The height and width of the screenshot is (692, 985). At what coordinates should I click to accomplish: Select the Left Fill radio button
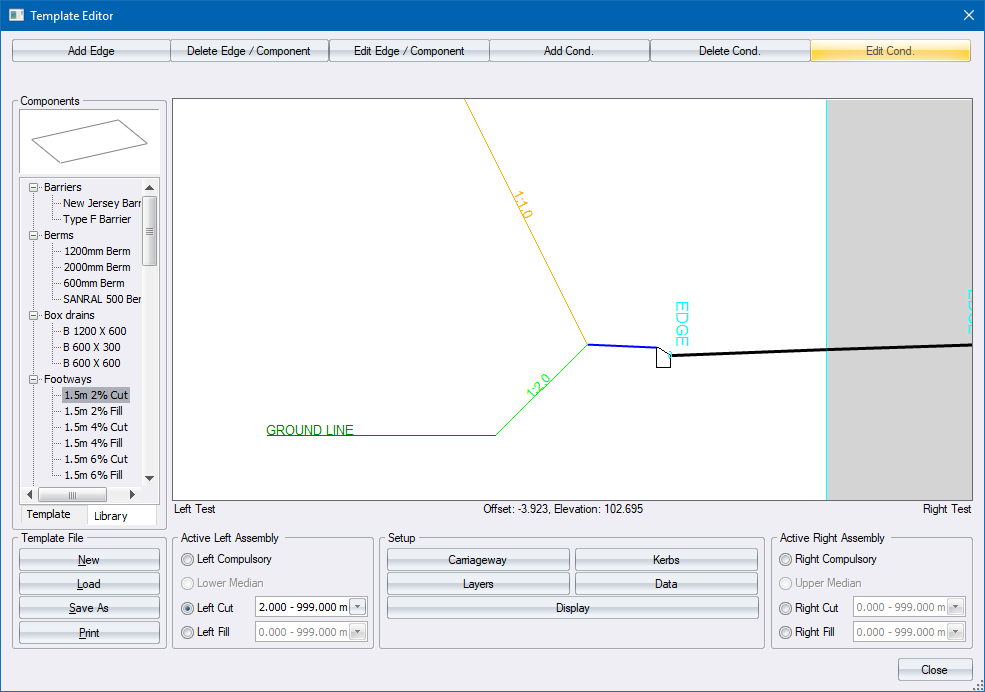click(x=188, y=632)
